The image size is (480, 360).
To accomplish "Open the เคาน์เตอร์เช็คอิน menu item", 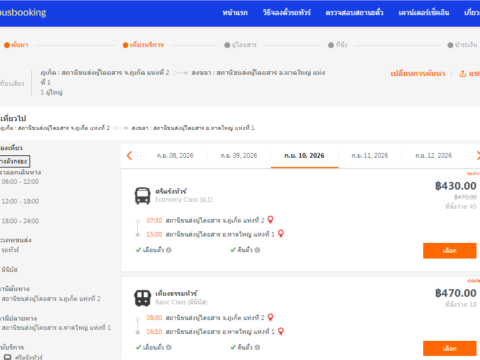I will tap(424, 13).
